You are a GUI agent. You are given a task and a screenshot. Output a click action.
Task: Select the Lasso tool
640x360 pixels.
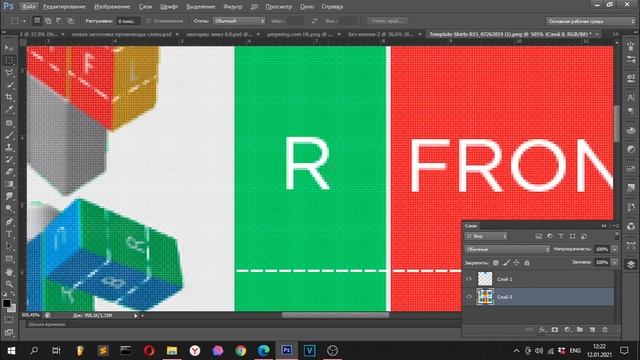click(9, 73)
